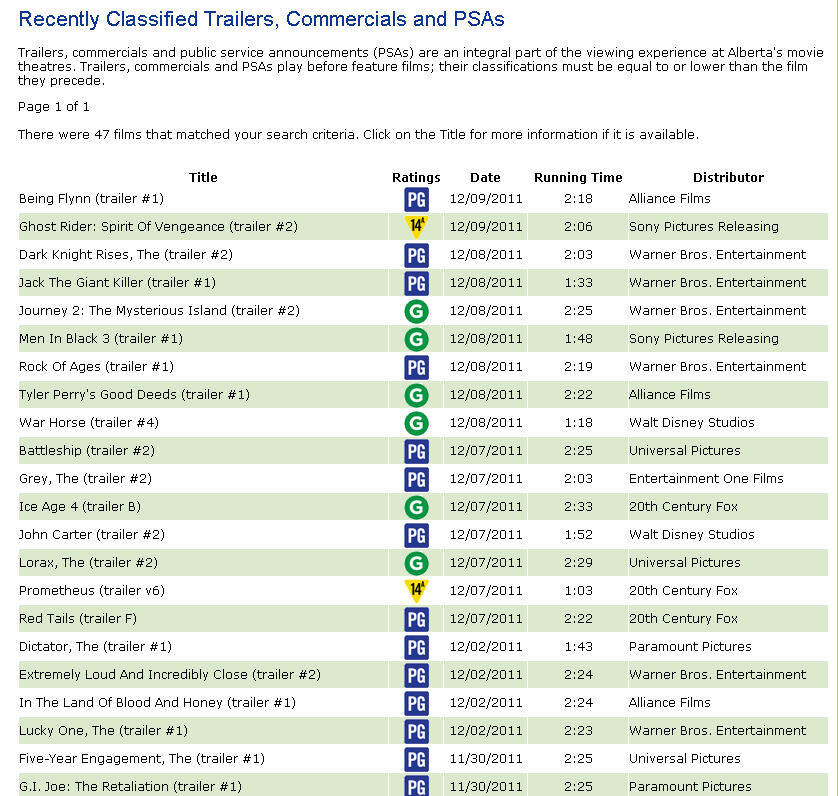Click the PG rating icon for Dark Knight Rises
This screenshot has width=838, height=796.
click(x=416, y=256)
